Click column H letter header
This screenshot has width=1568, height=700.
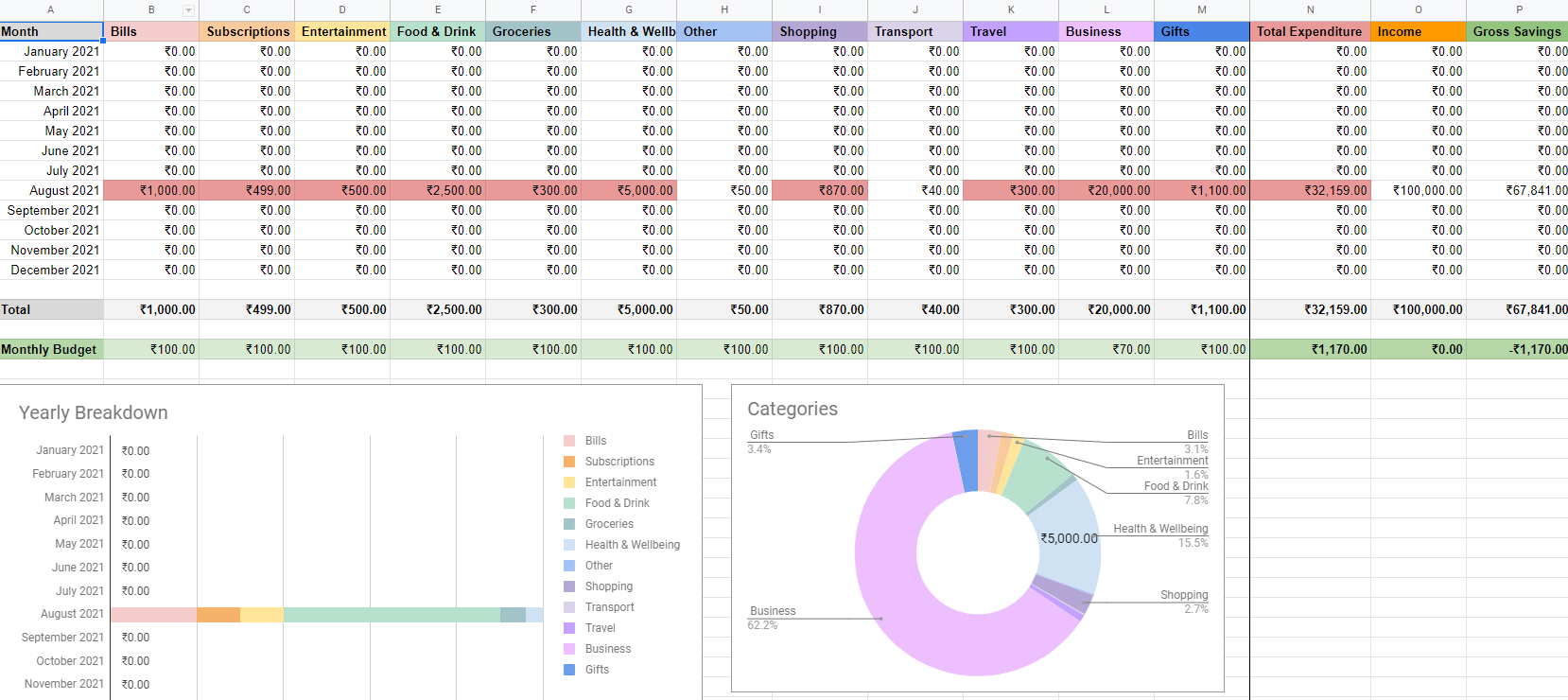[x=724, y=9]
